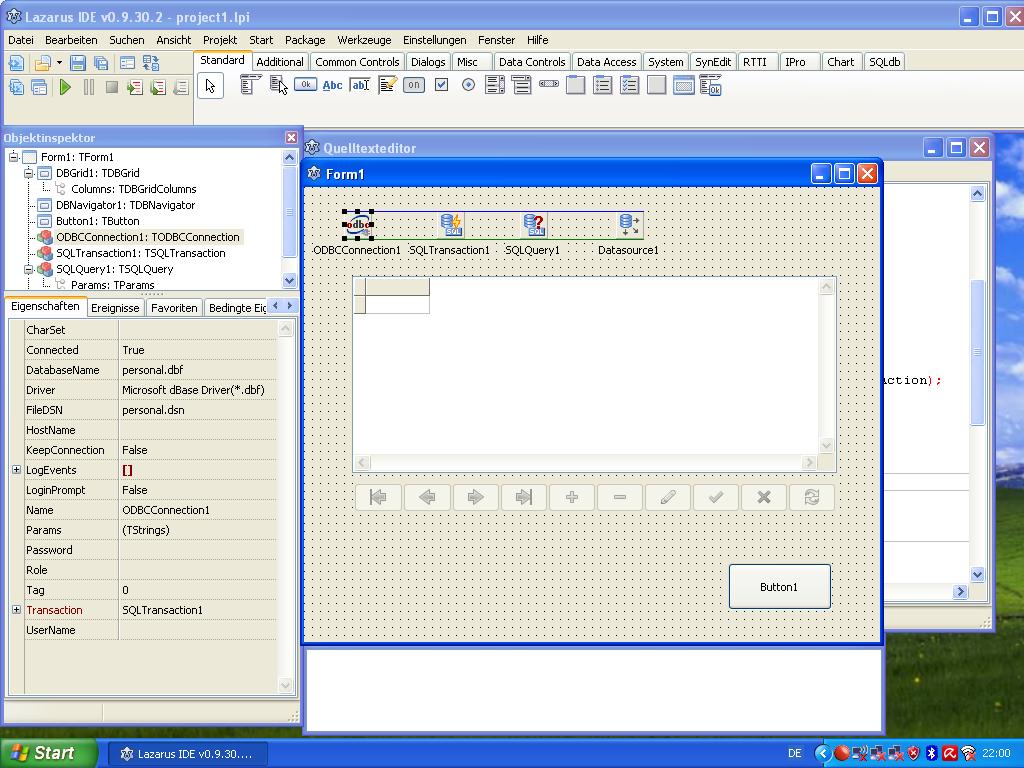Open the Projekt menu
Image resolution: width=1024 pixels, height=768 pixels.
[x=219, y=40]
